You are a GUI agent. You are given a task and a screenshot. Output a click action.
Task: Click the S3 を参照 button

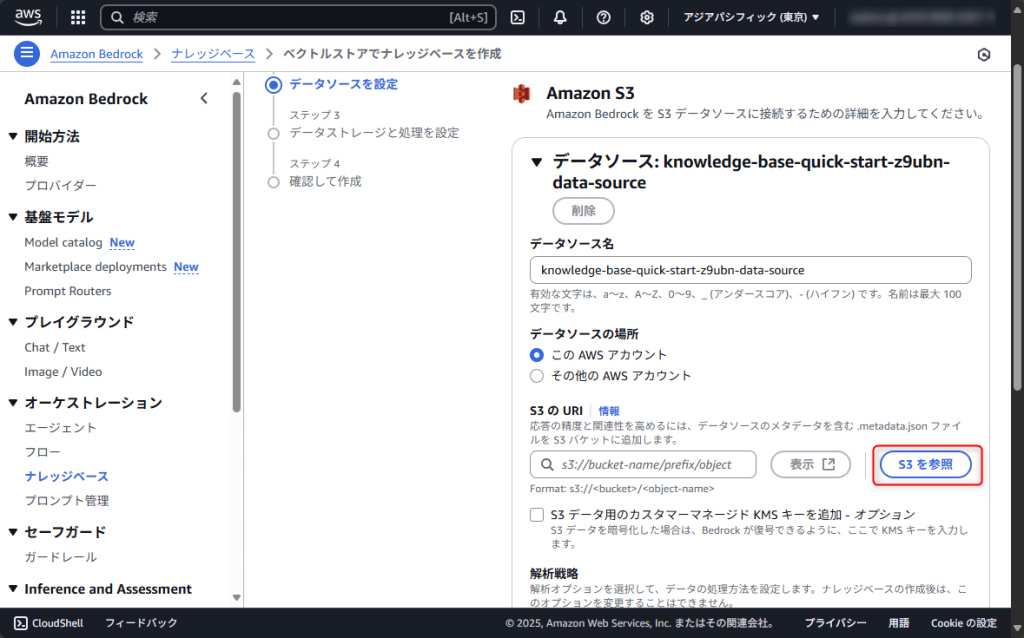925,464
